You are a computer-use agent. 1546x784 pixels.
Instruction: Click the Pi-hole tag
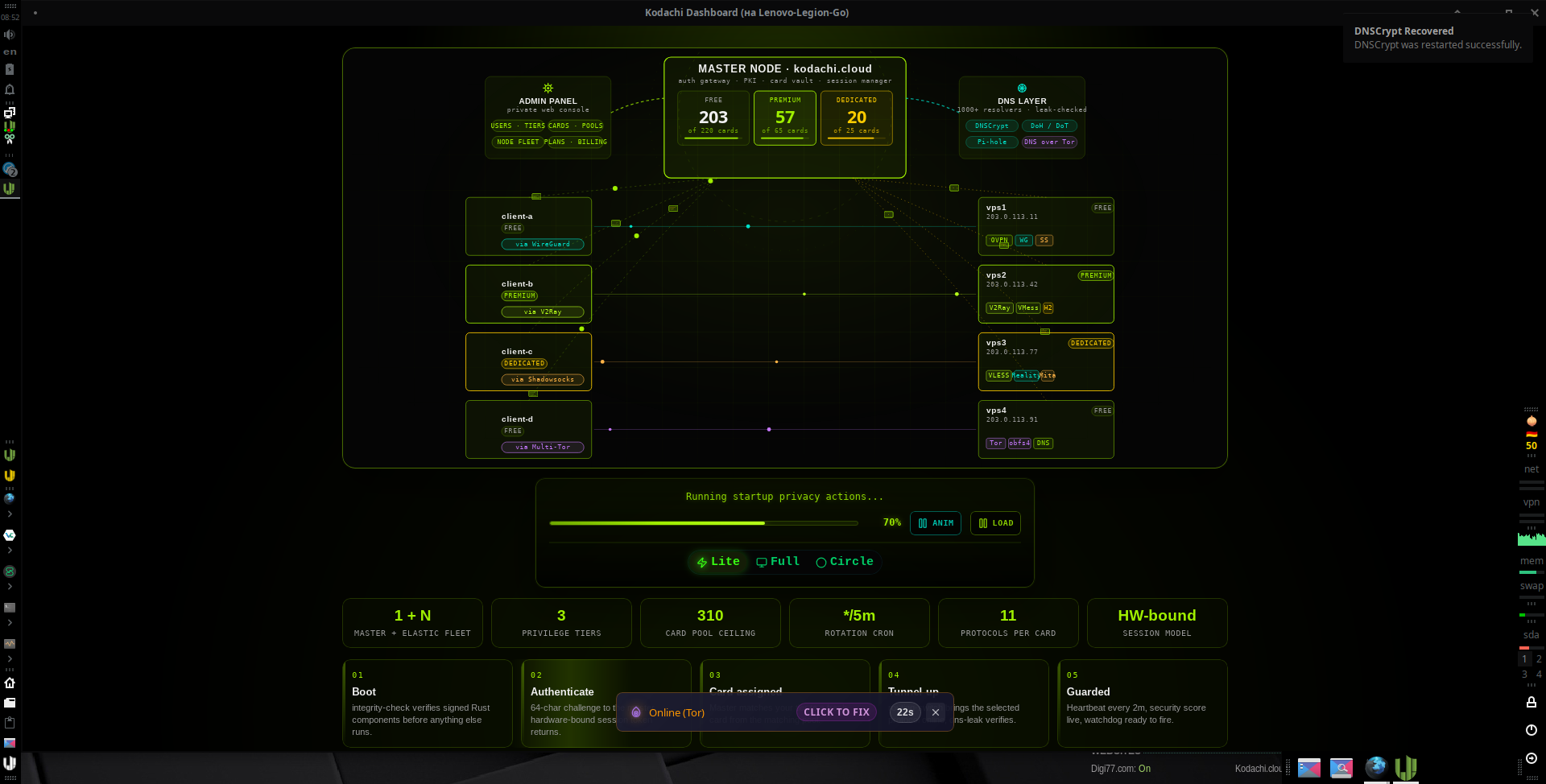click(x=992, y=142)
